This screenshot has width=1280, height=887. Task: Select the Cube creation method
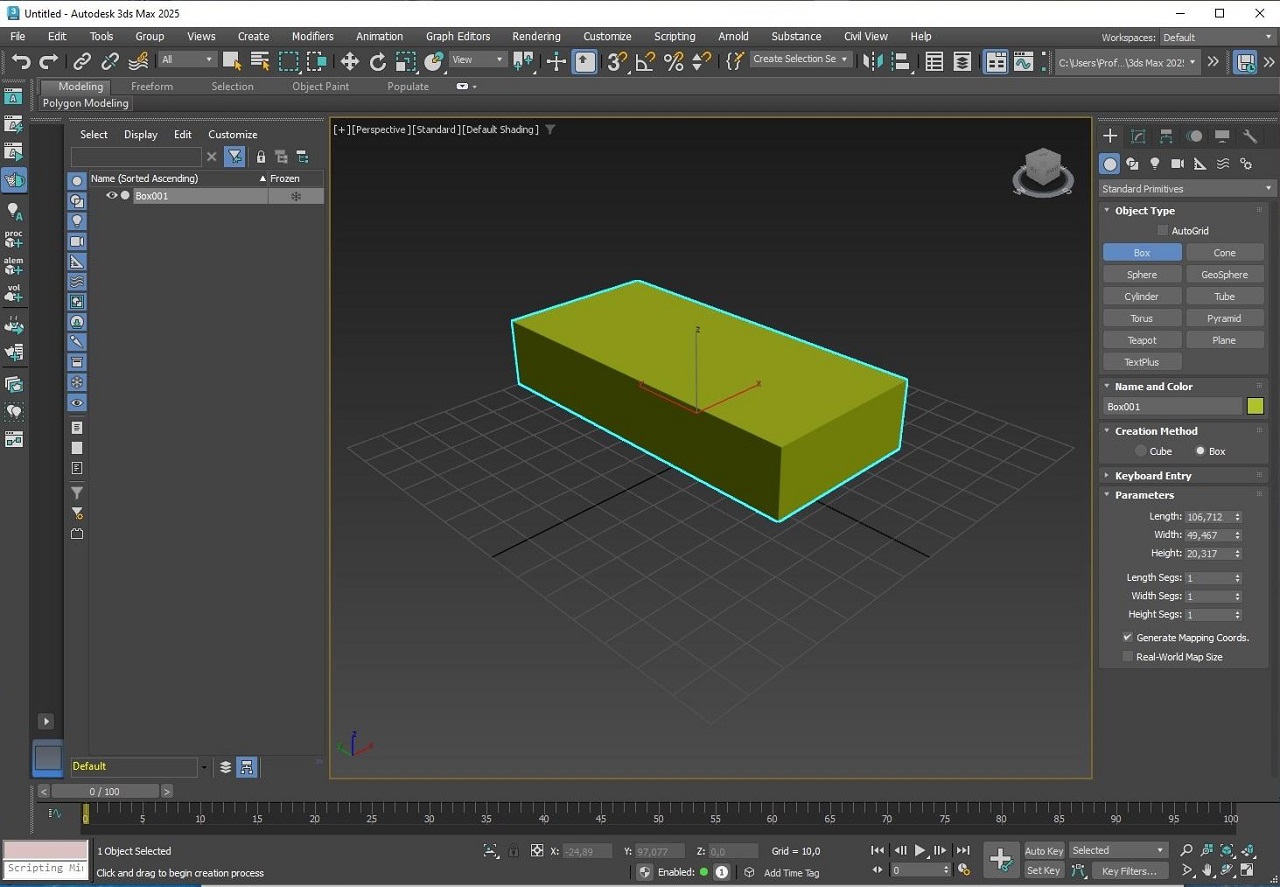point(1141,451)
